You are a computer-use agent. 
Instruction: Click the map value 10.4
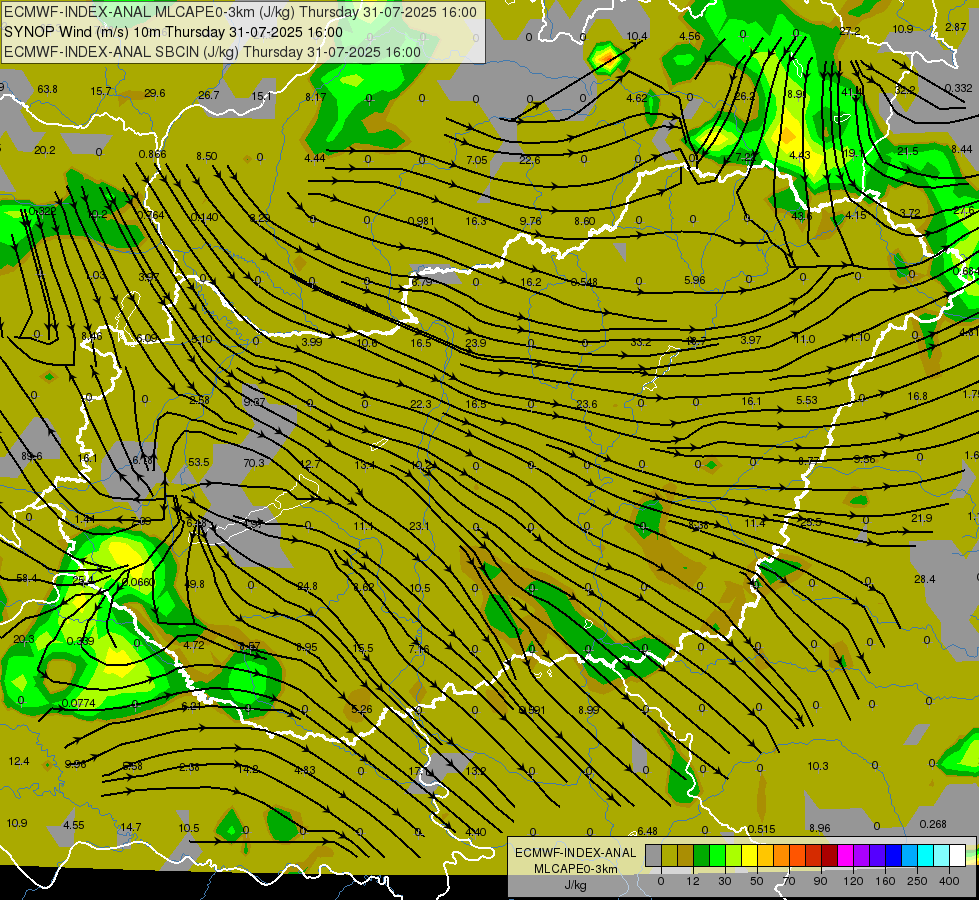coord(637,36)
